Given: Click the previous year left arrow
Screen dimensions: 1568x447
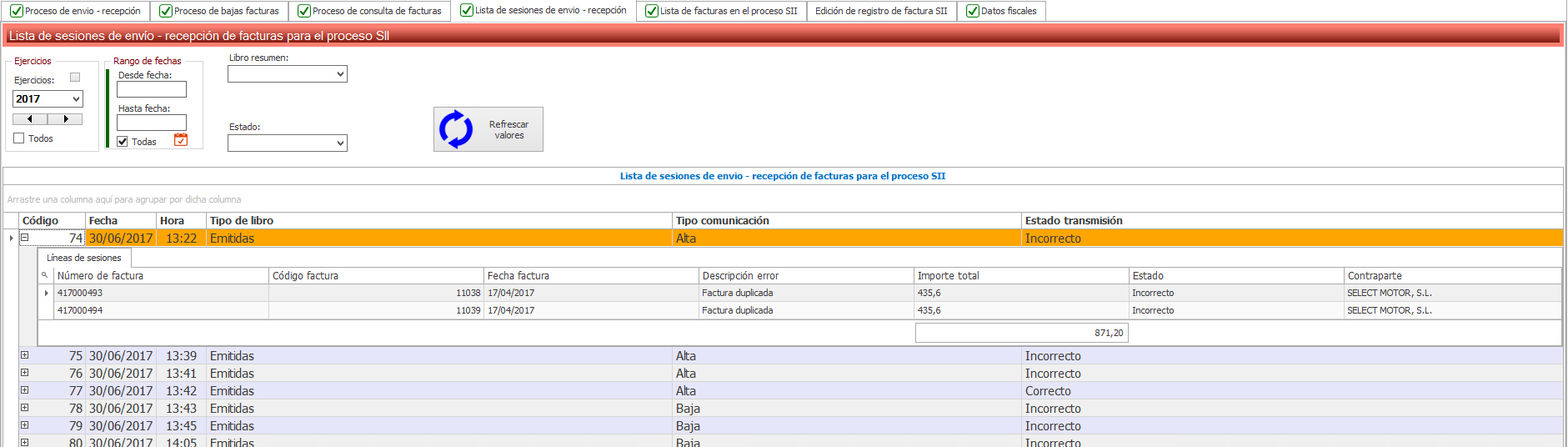Looking at the screenshot, I should [30, 119].
